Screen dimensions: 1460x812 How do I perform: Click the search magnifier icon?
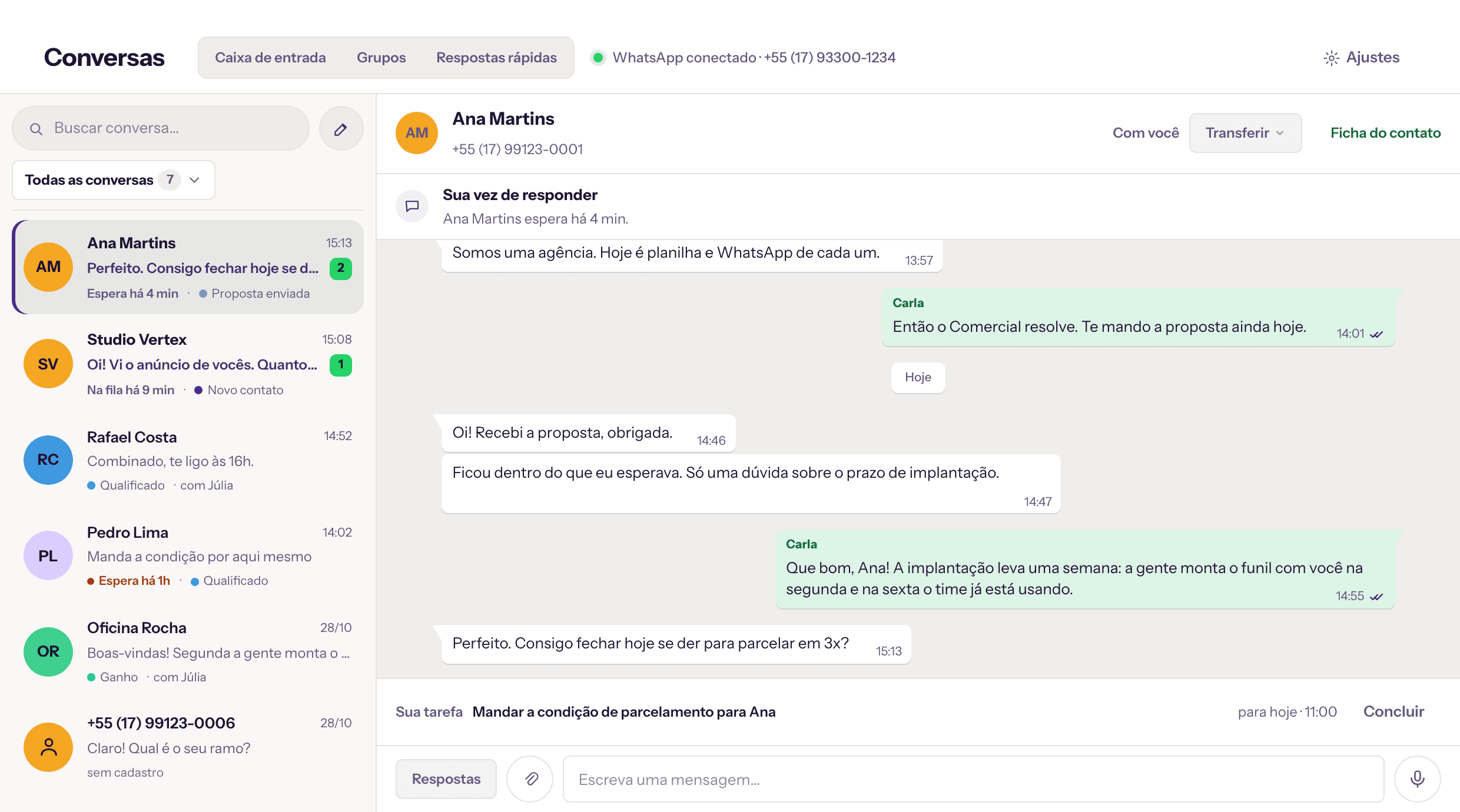(x=36, y=129)
